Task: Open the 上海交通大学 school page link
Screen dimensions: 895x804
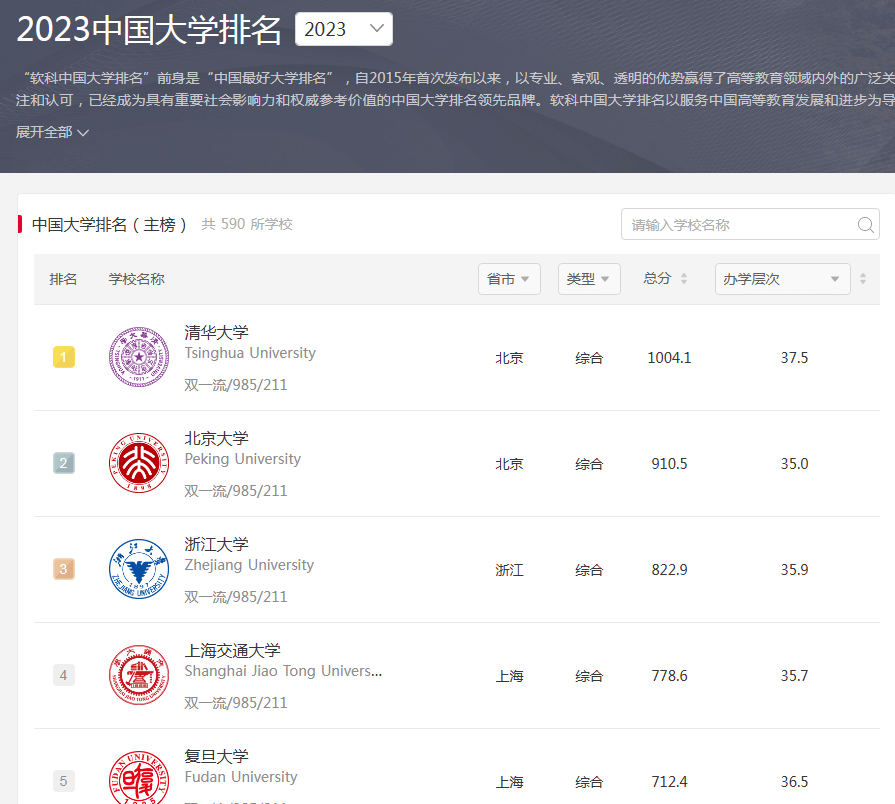Action: pos(232,651)
